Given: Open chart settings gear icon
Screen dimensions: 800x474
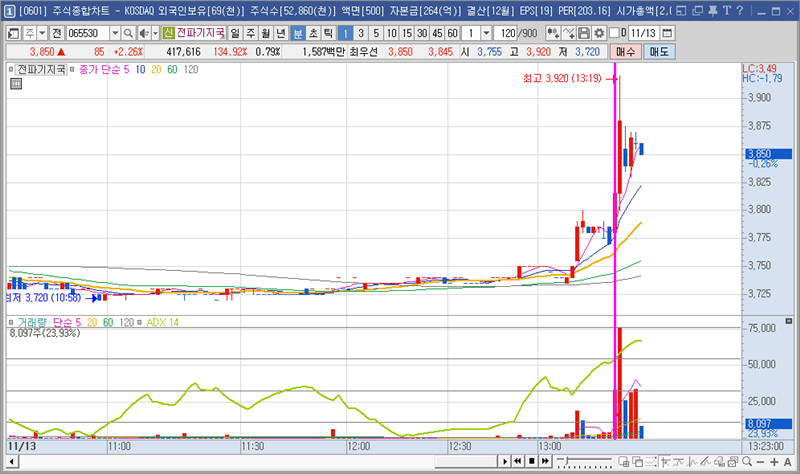Looking at the screenshot, I should [x=599, y=33].
